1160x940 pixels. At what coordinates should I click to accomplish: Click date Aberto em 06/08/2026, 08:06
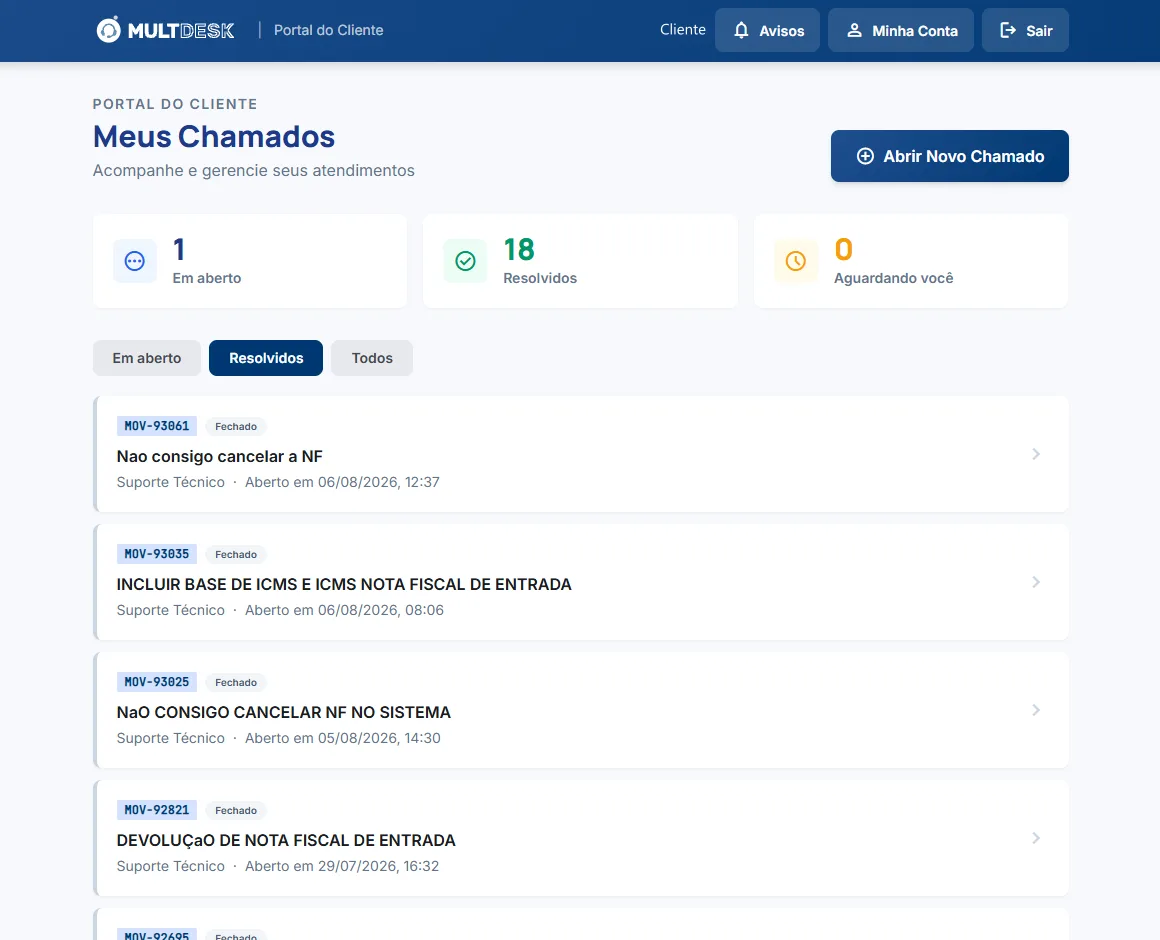point(345,610)
